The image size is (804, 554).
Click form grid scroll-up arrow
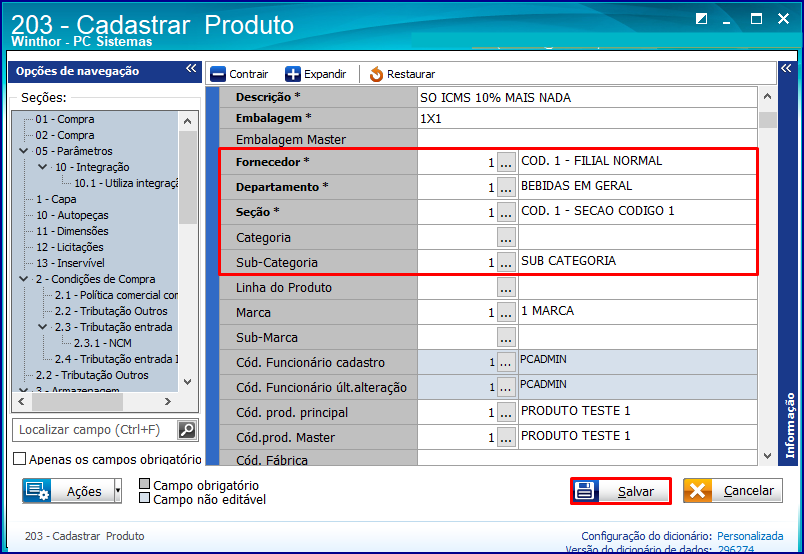click(767, 96)
